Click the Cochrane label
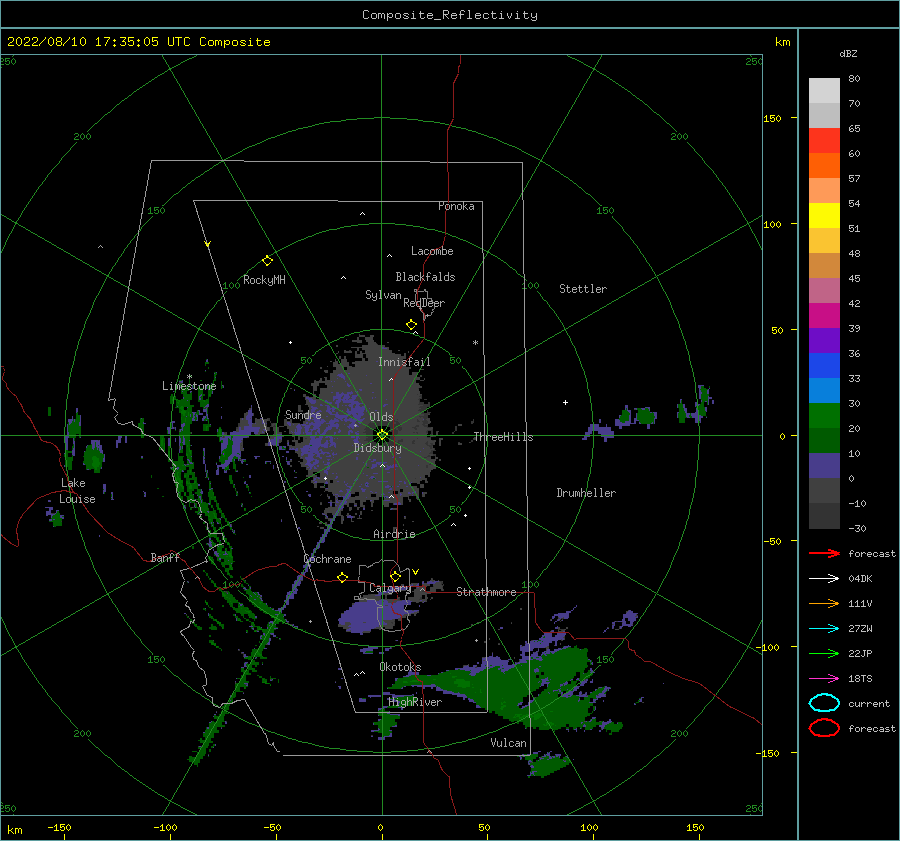 click(x=327, y=559)
